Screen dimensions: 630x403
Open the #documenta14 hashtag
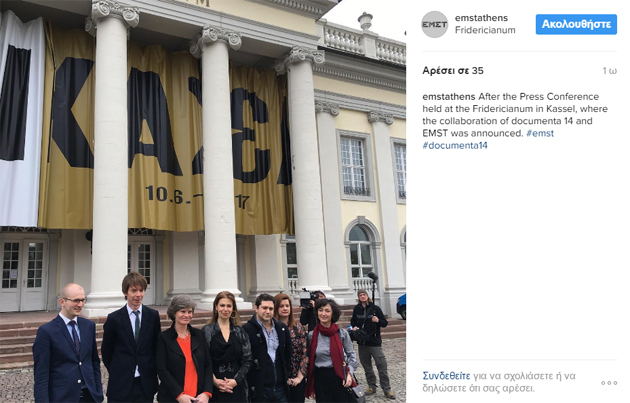click(455, 145)
